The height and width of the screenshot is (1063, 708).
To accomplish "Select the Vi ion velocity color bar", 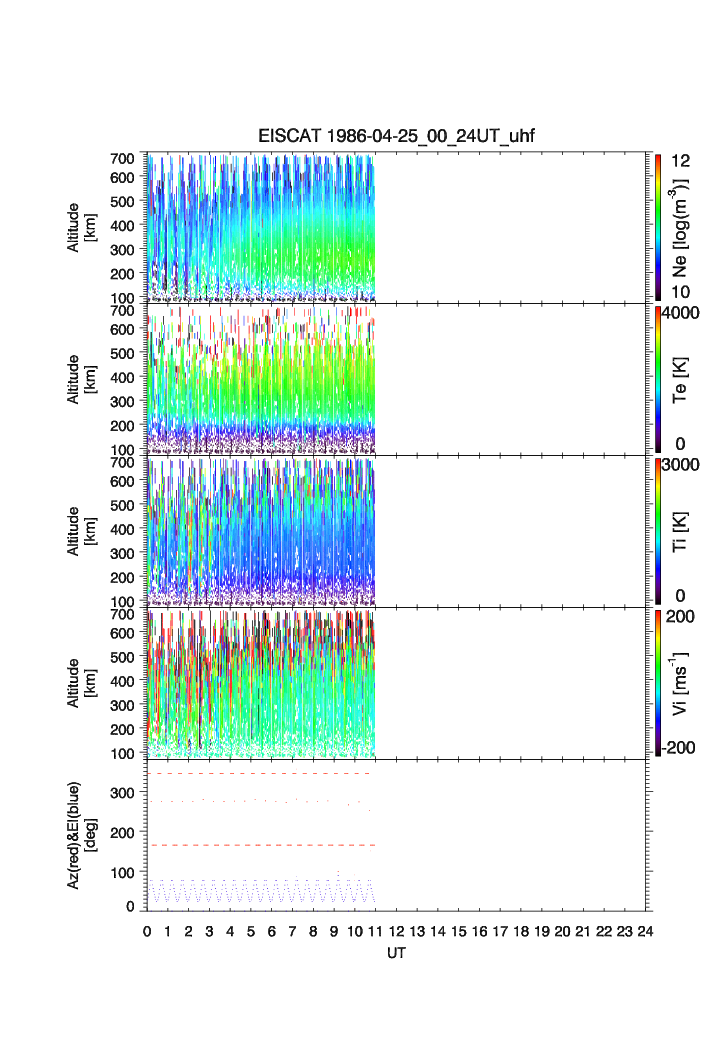I will click(x=658, y=683).
